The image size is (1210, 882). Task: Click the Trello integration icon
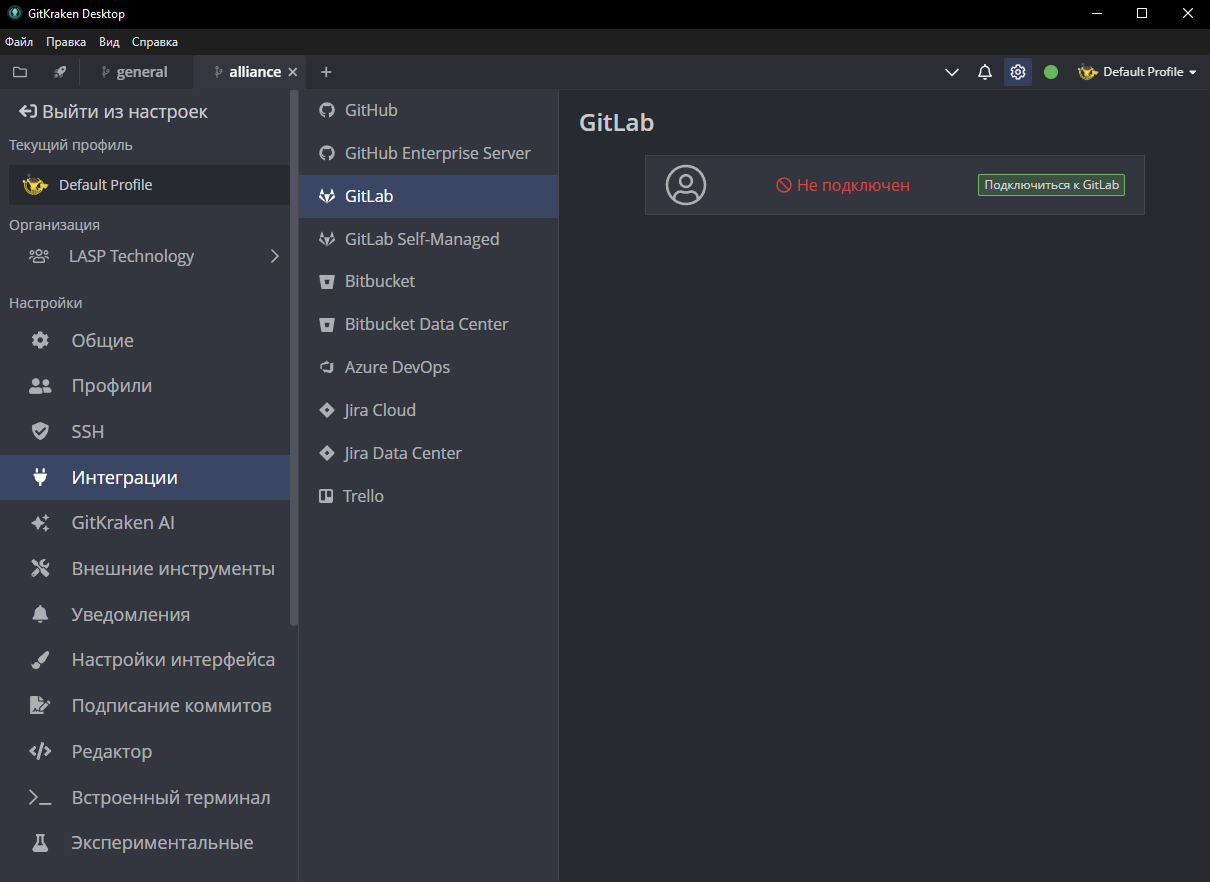(x=326, y=495)
